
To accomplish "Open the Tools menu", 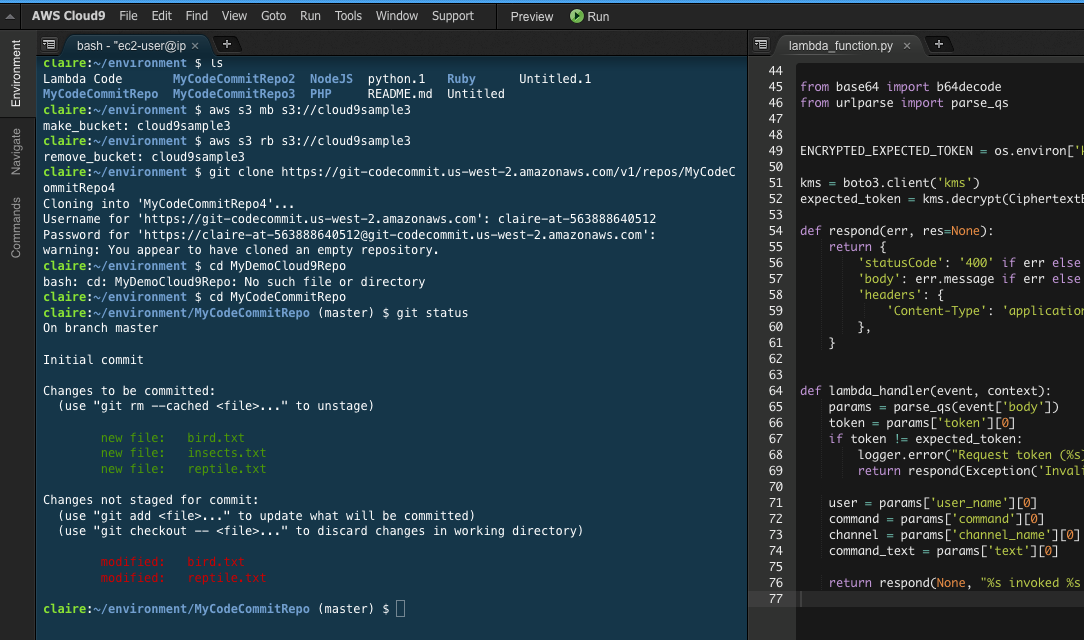I will [x=347, y=16].
